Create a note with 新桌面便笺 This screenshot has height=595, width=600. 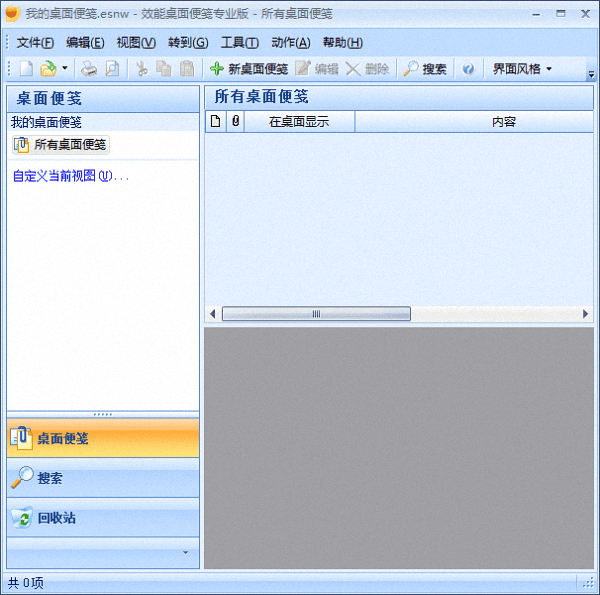pos(249,69)
